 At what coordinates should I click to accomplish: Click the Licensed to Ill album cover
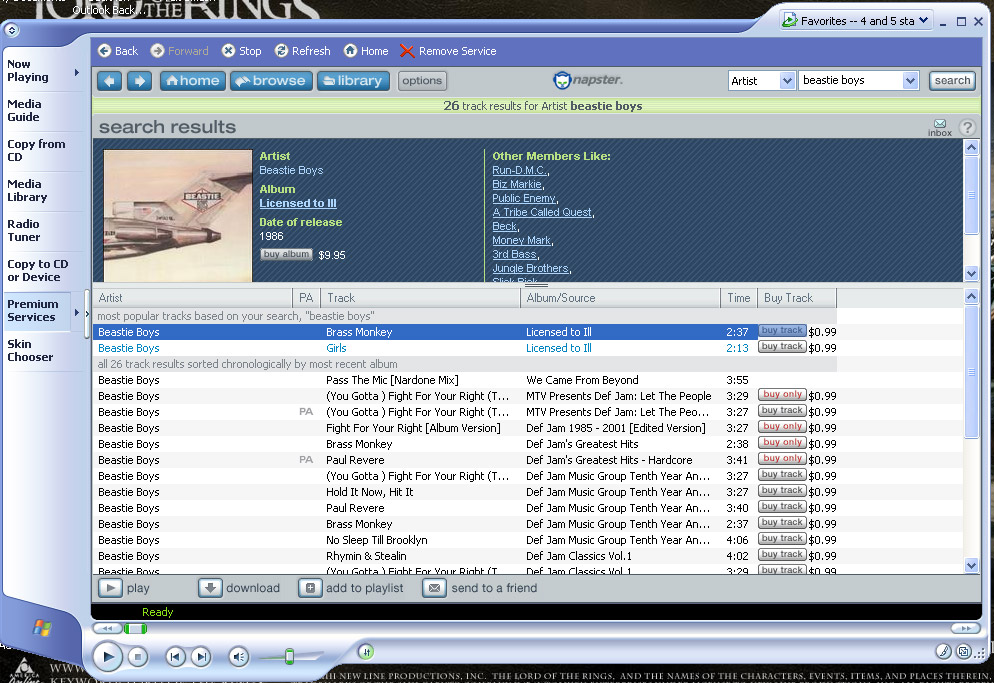point(178,216)
